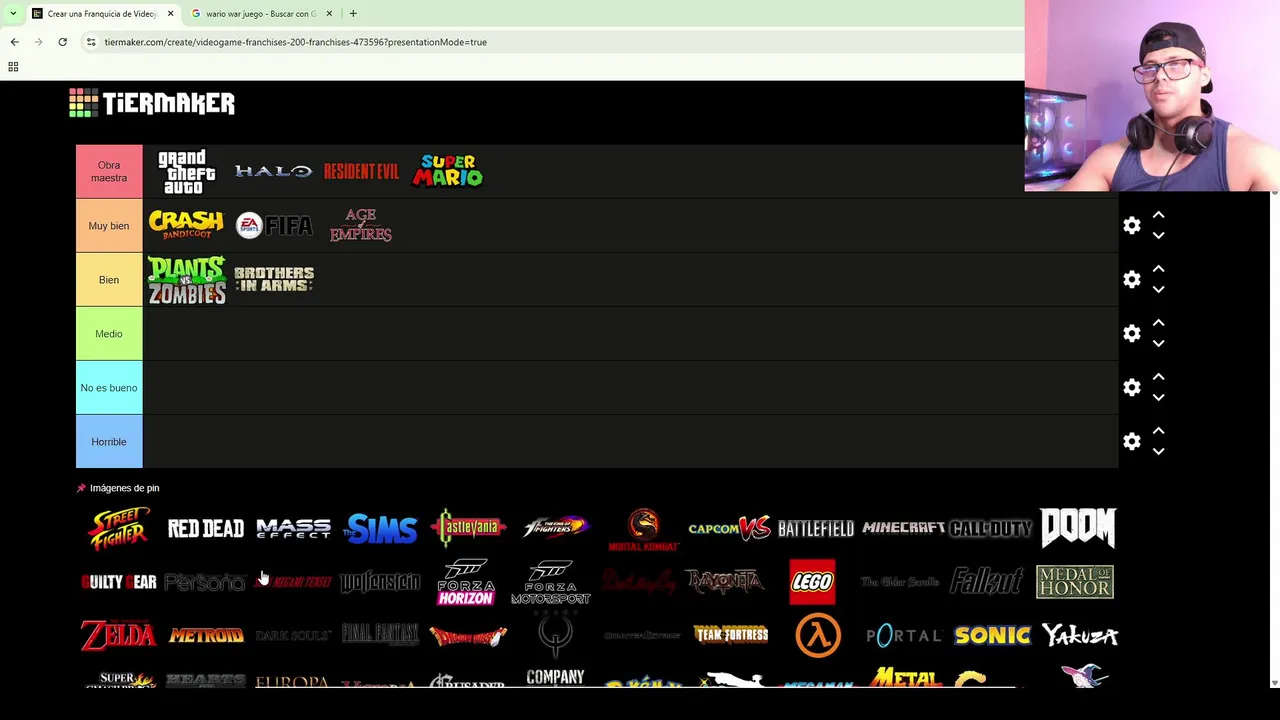1280x720 pixels.
Task: Select the Muy bien tier label
Action: coord(109,226)
